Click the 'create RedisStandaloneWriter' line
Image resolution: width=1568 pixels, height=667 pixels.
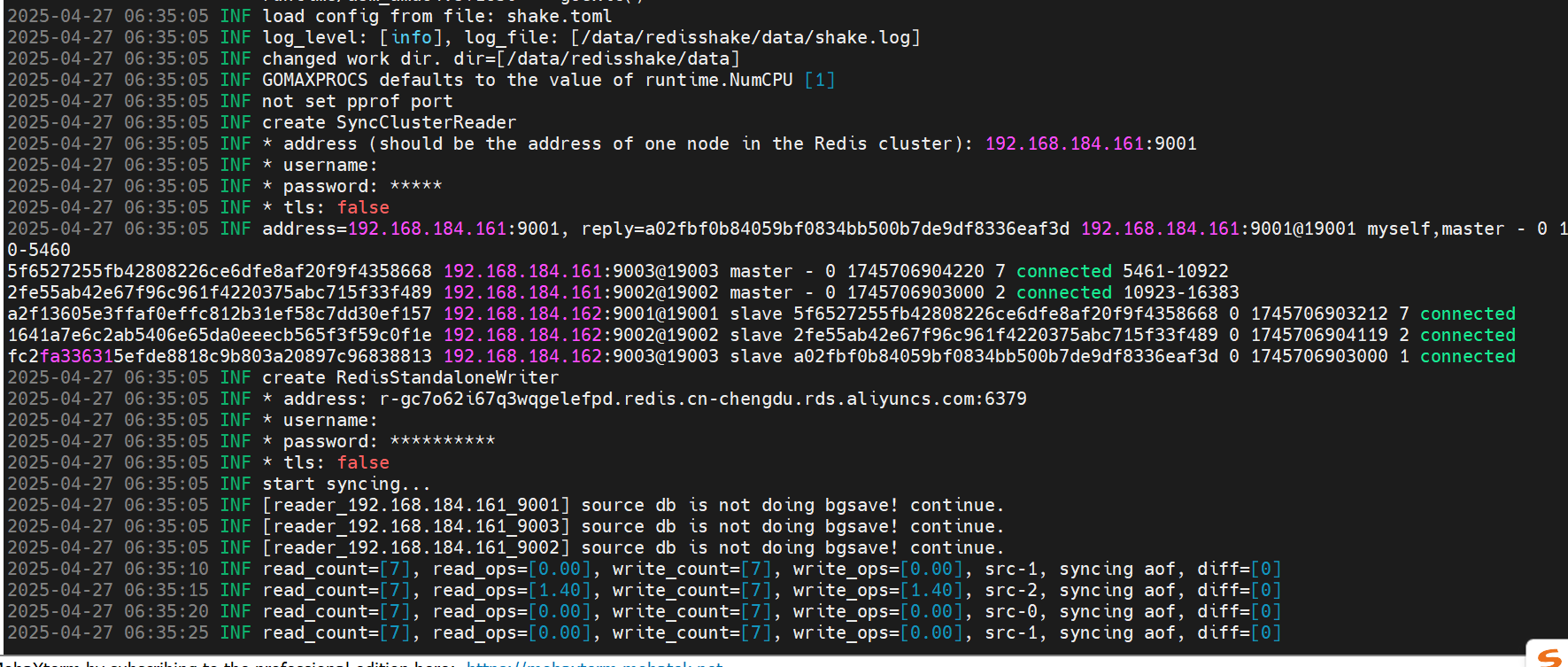pyautogui.click(x=410, y=377)
